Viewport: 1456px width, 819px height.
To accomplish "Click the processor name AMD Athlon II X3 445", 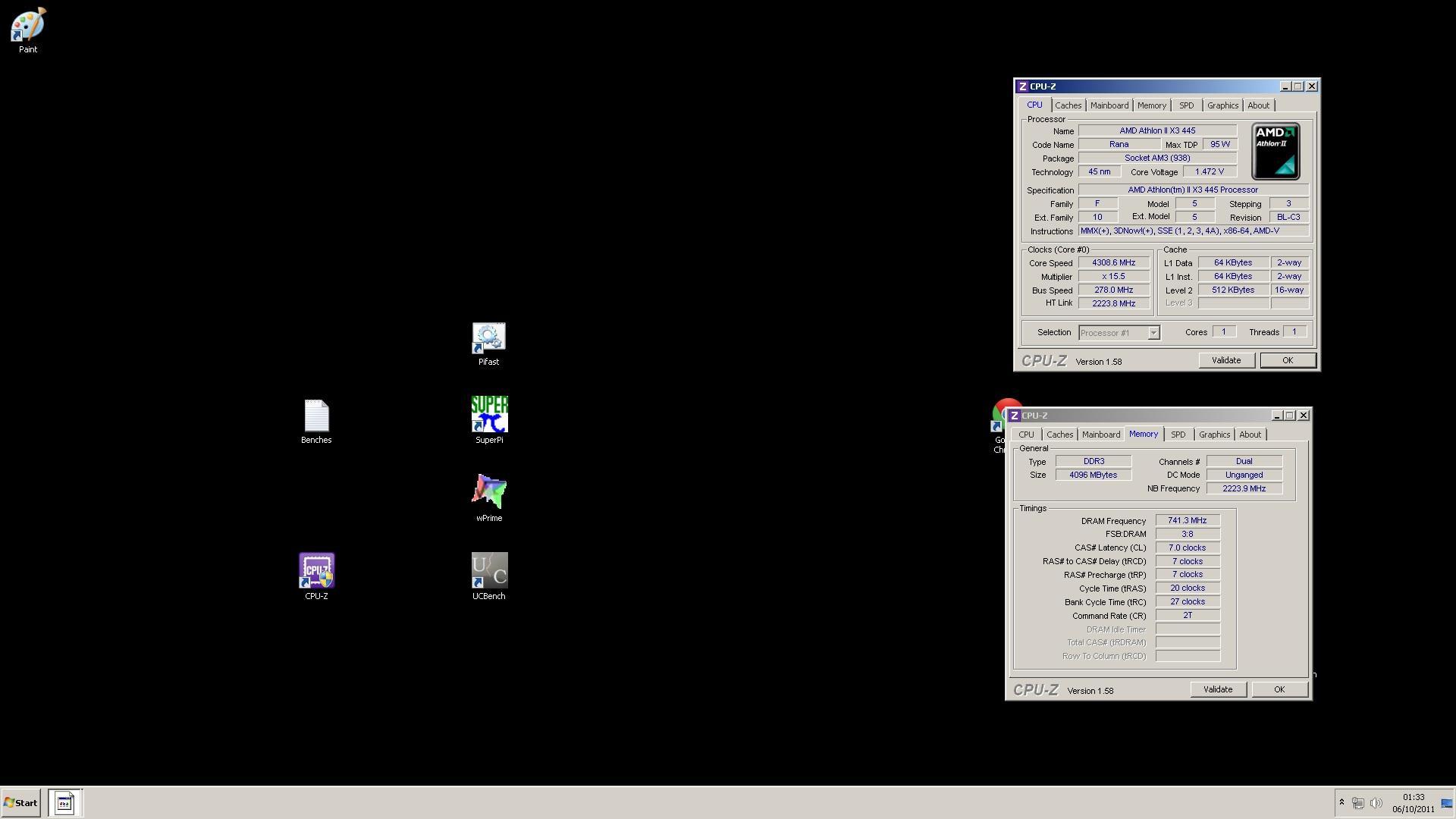I will (x=1157, y=131).
